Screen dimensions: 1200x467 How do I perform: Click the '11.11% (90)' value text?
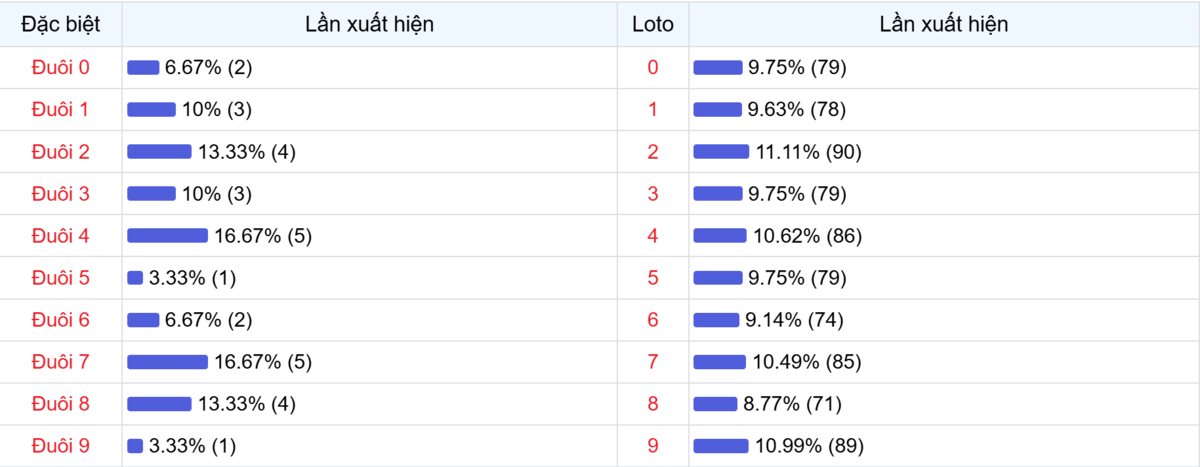(808, 152)
